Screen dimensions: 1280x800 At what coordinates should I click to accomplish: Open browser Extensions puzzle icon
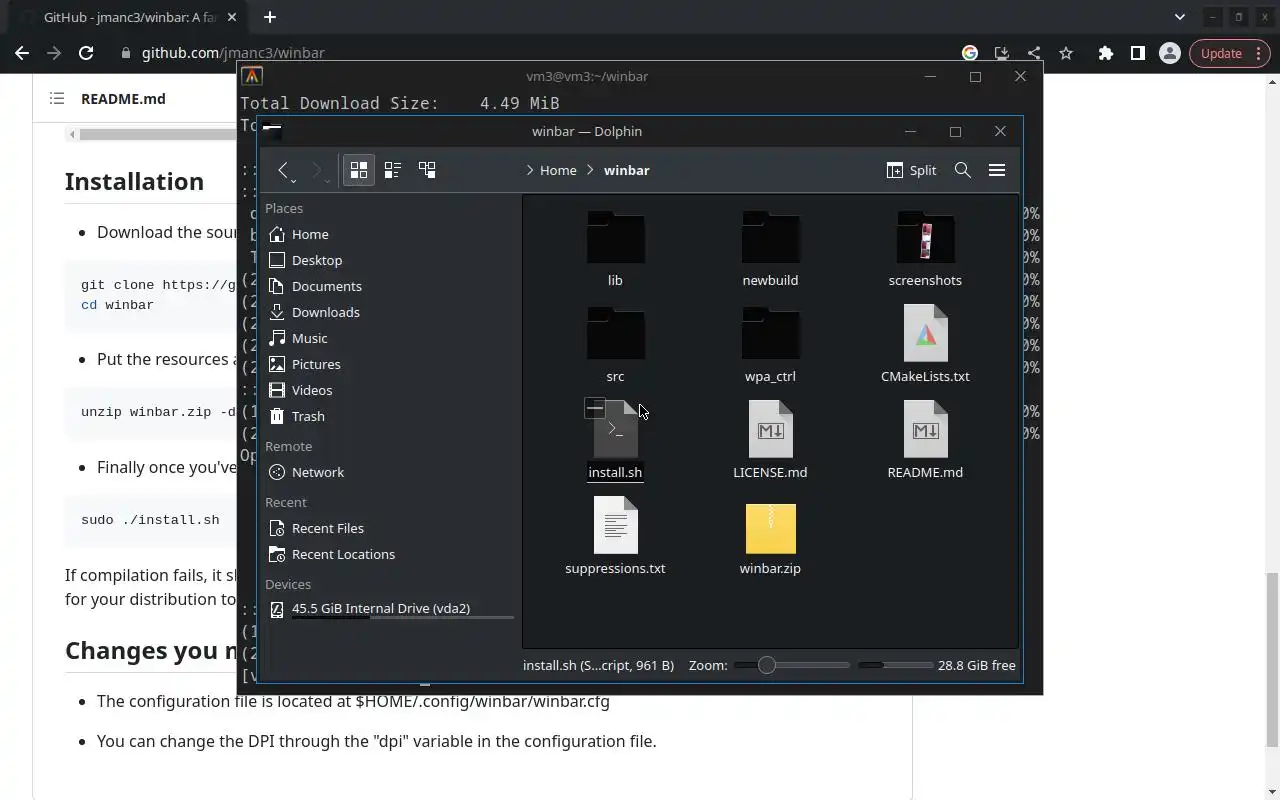click(x=1105, y=53)
